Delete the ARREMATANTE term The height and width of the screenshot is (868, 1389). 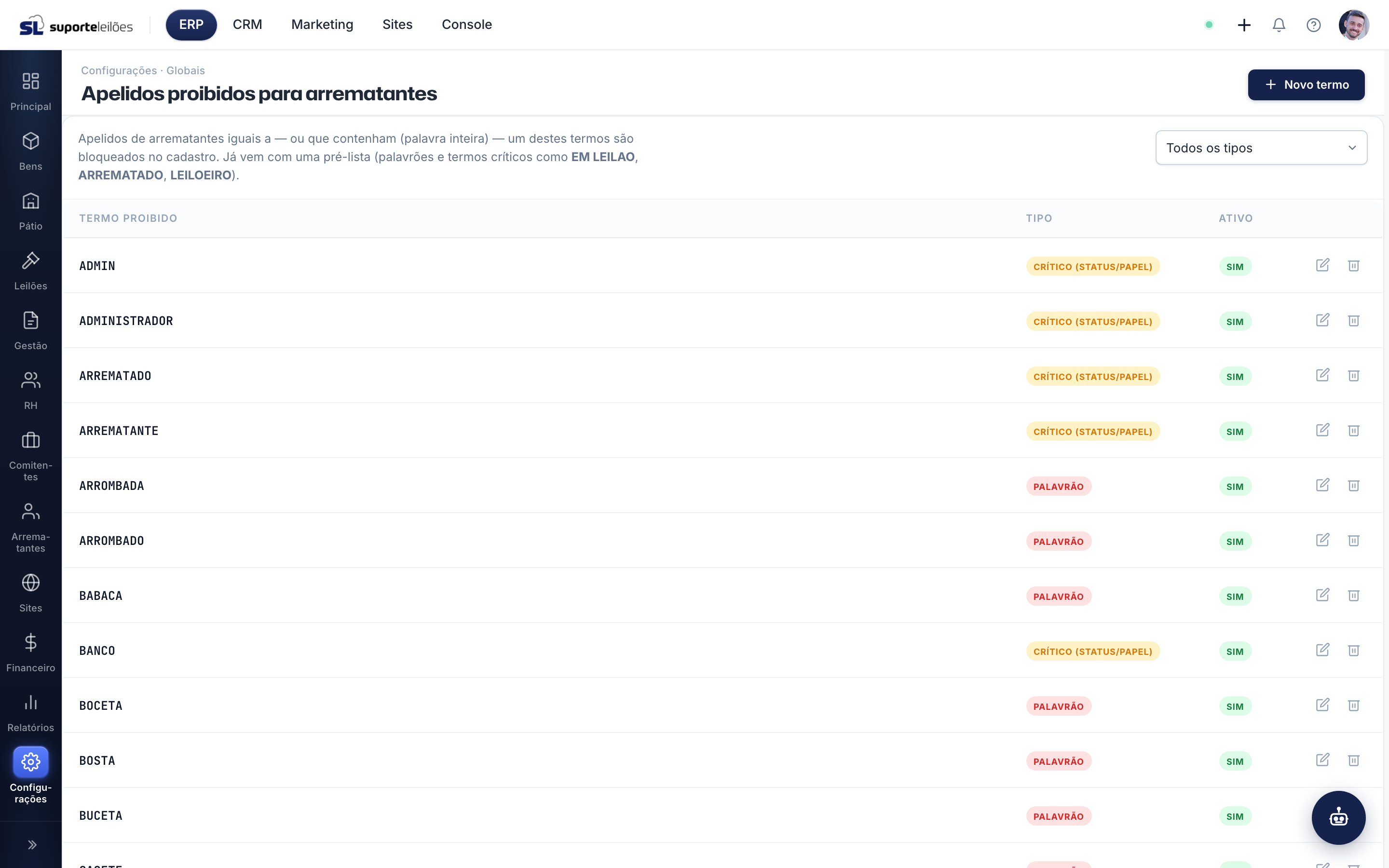[x=1353, y=431]
